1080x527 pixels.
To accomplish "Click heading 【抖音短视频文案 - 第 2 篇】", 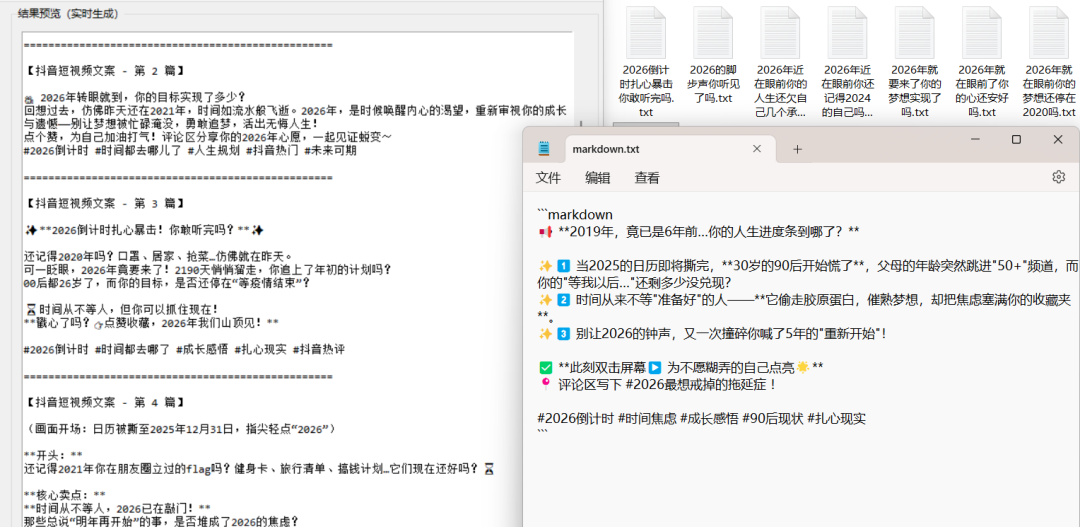I will (x=104, y=71).
